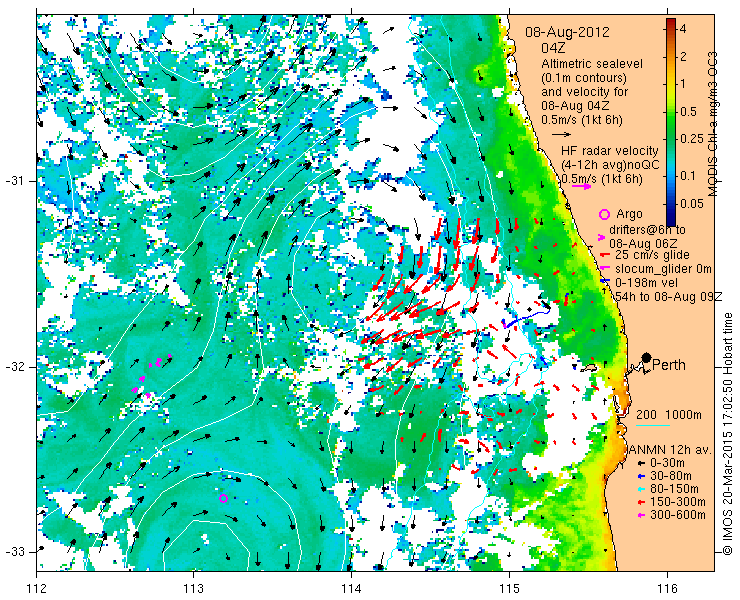Click the latitude axis label -33
Viewport: 740px width, 600px height.
pyautogui.click(x=15, y=551)
